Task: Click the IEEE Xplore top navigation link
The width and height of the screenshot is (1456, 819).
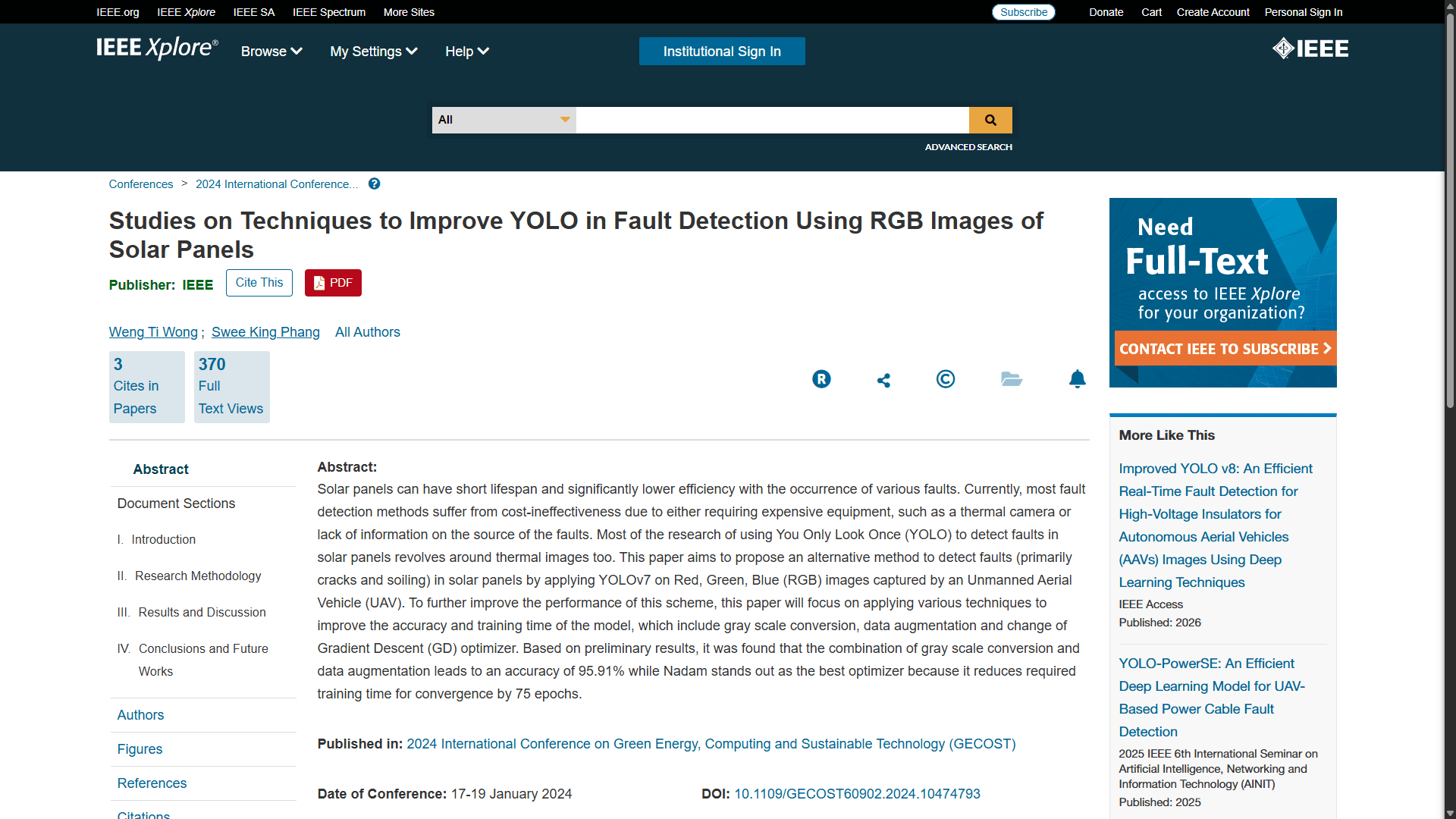Action: click(186, 12)
